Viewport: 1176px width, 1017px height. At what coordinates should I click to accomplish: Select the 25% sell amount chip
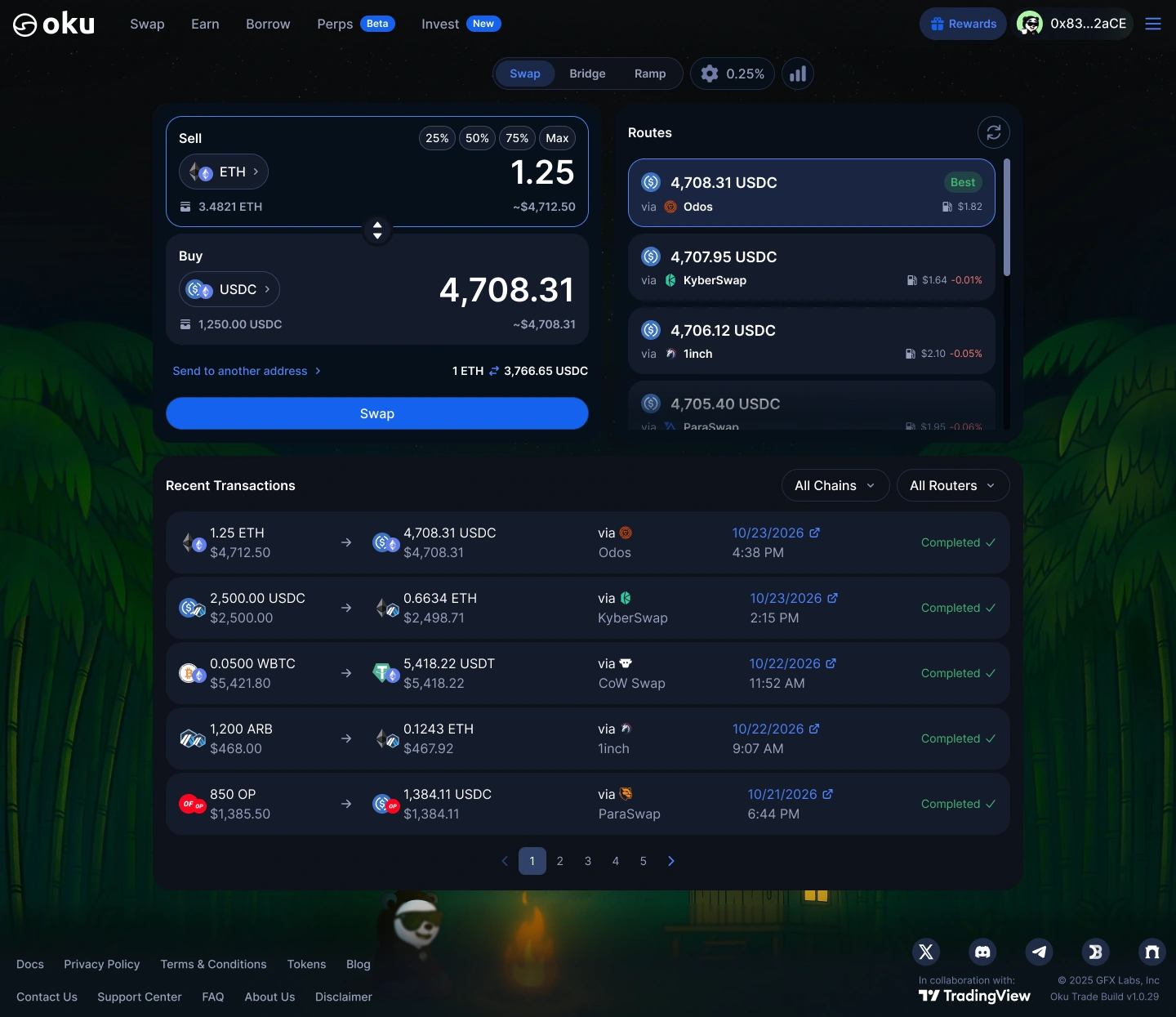click(437, 138)
